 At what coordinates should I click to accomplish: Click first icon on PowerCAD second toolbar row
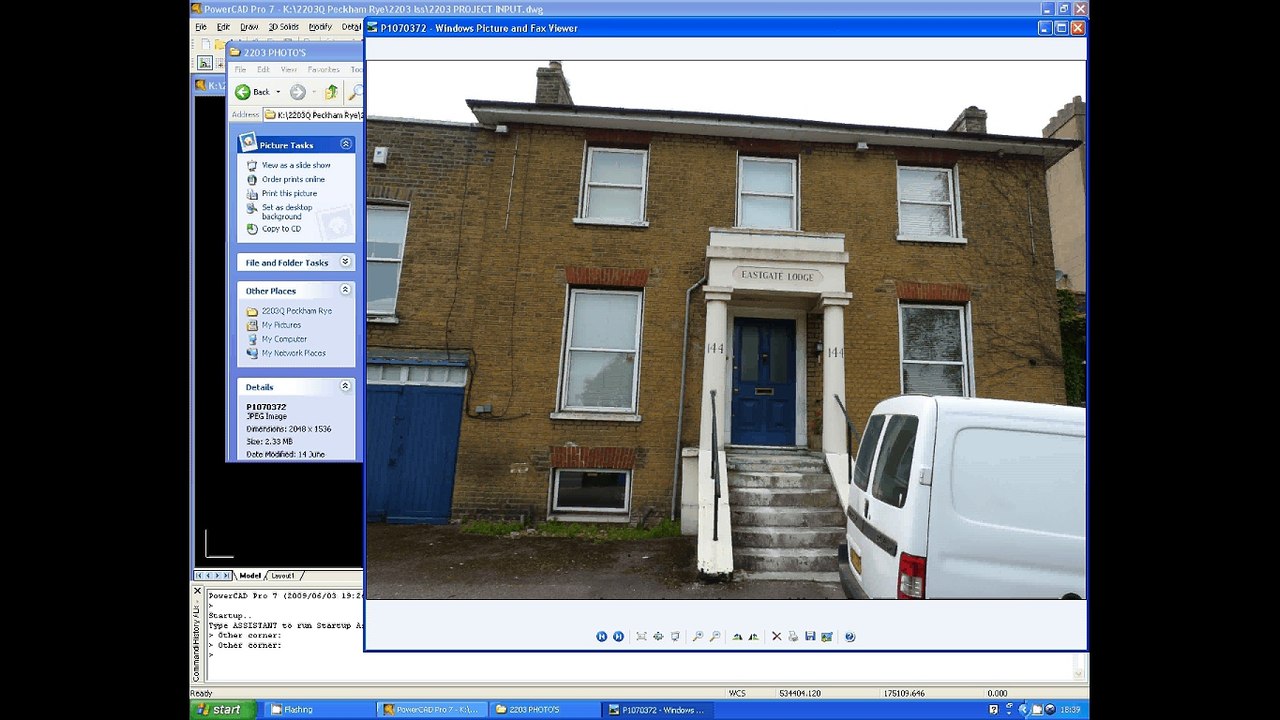205,62
